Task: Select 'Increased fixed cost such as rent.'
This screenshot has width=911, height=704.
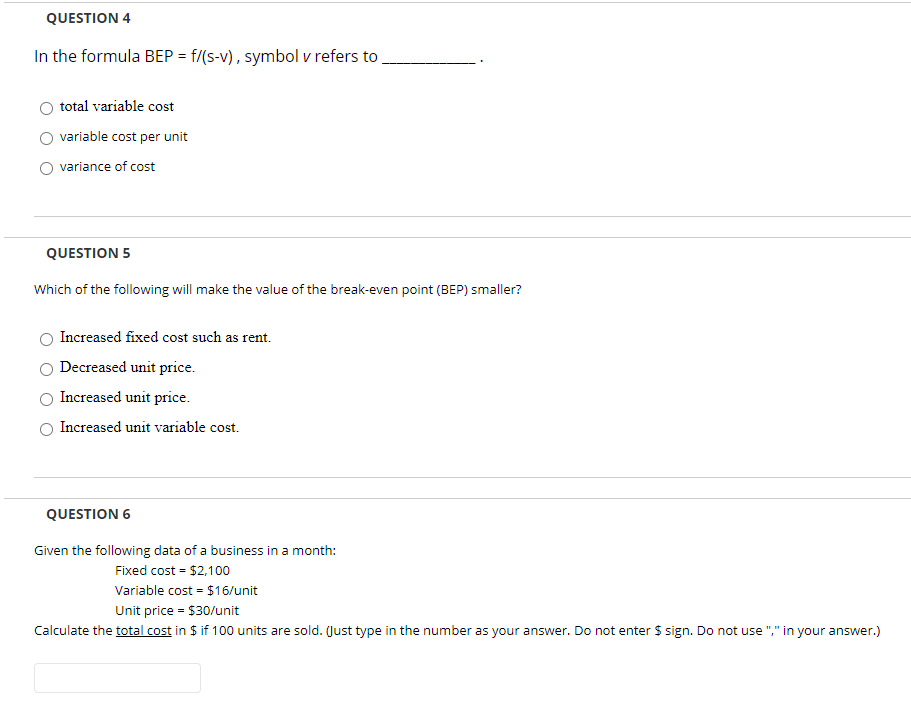Action: pyautogui.click(x=46, y=339)
